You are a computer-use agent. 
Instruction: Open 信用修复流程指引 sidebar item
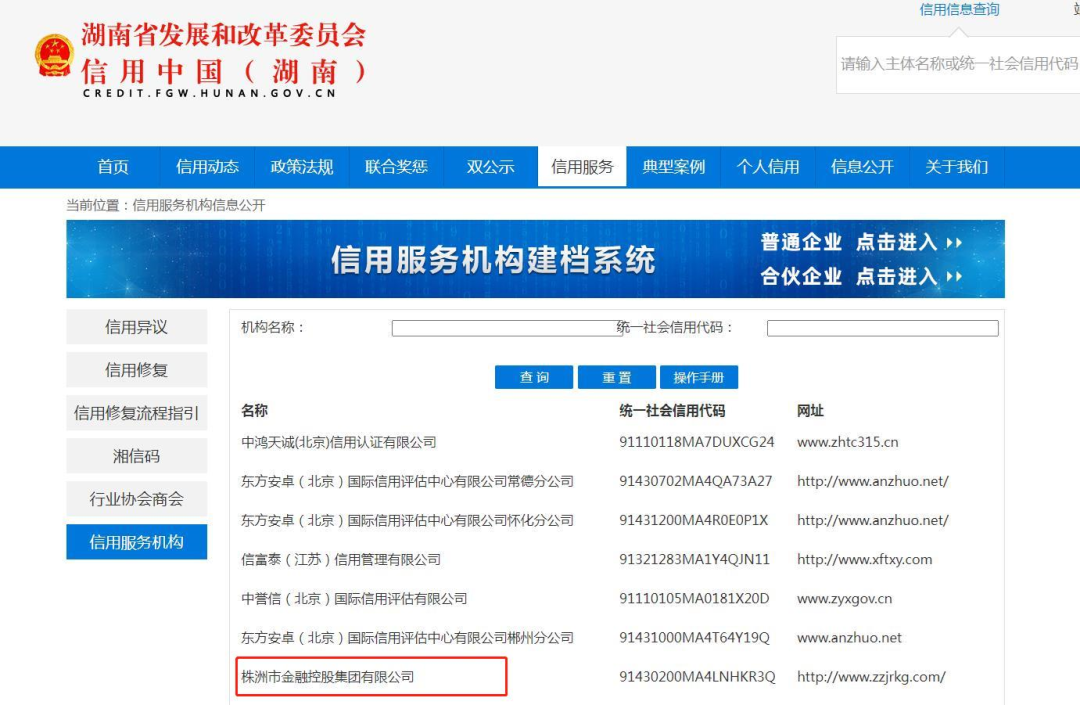136,413
